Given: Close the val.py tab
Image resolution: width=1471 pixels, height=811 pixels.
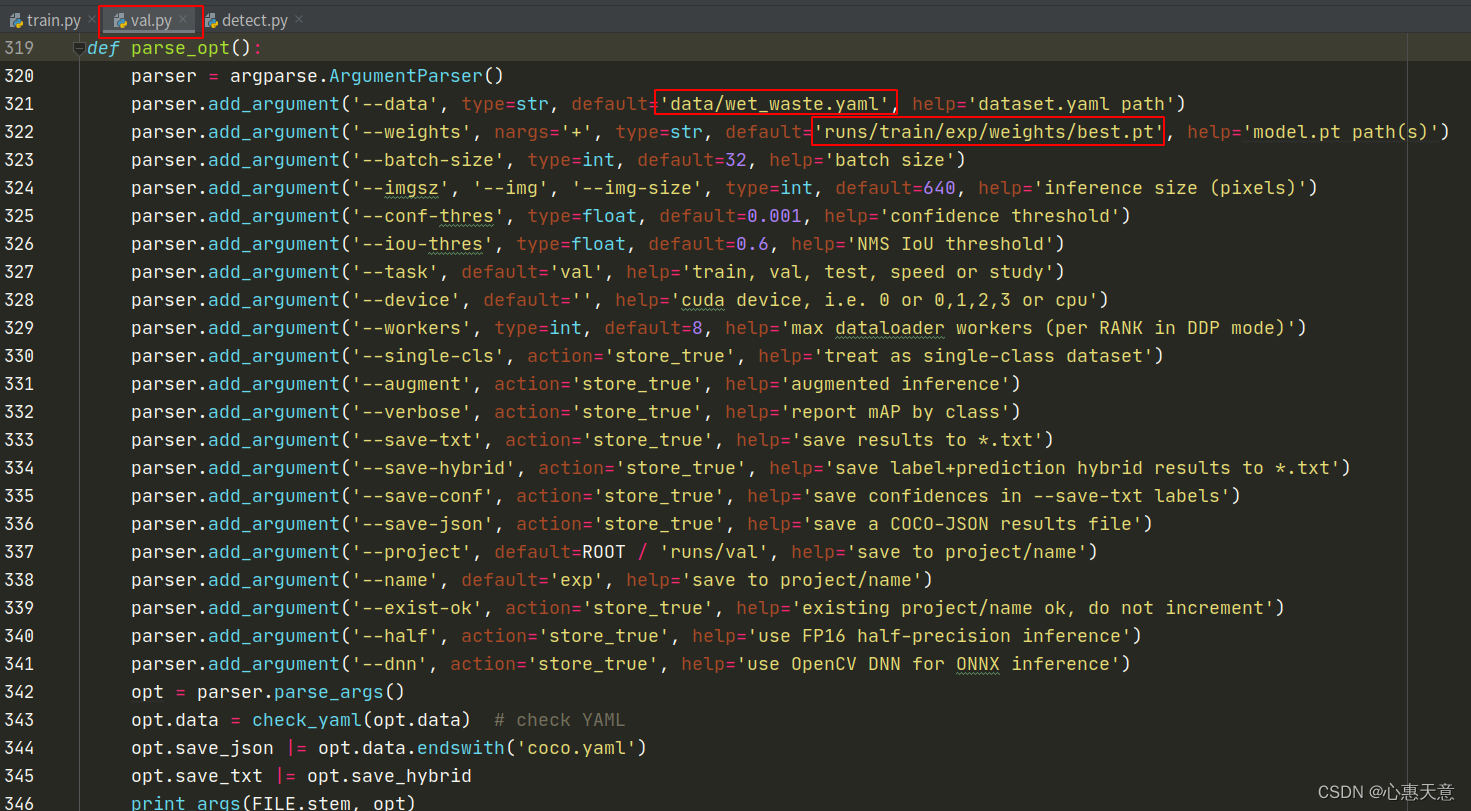Looking at the screenshot, I should 184,20.
